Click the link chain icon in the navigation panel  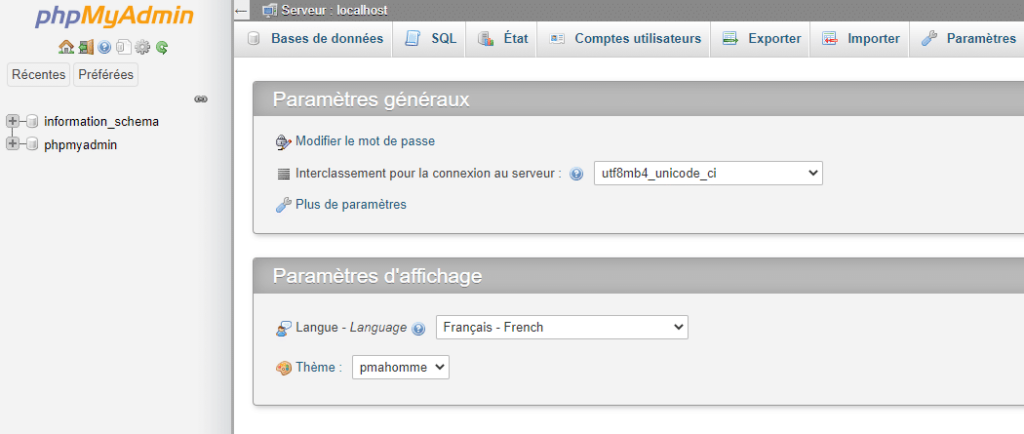coord(201,99)
